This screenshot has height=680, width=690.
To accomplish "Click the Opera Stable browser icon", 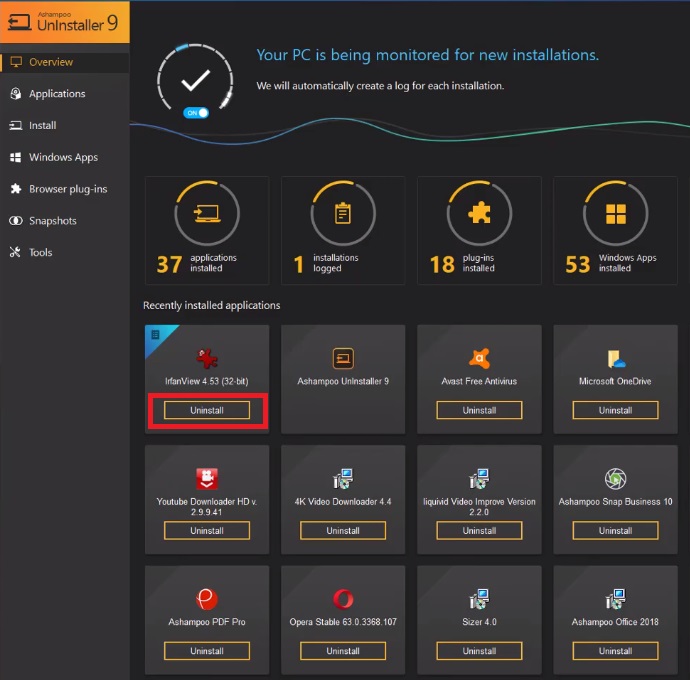I will pos(343,599).
